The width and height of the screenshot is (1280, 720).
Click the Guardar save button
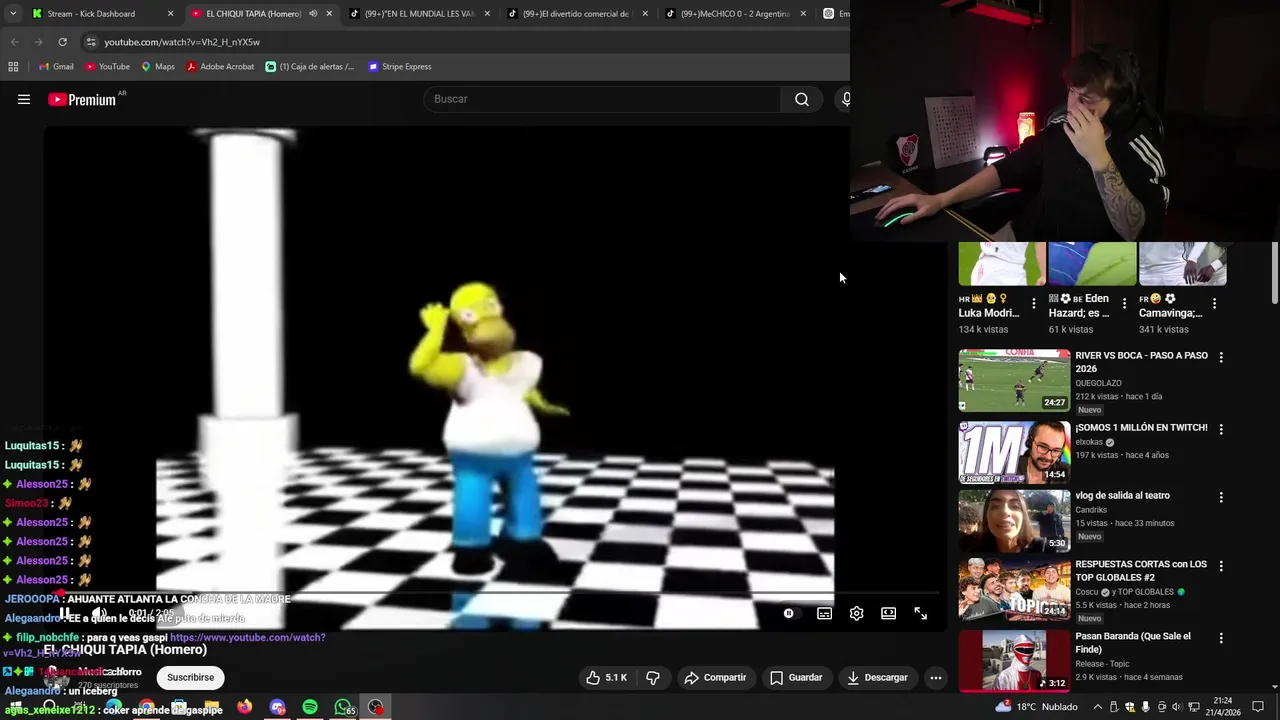coord(796,677)
